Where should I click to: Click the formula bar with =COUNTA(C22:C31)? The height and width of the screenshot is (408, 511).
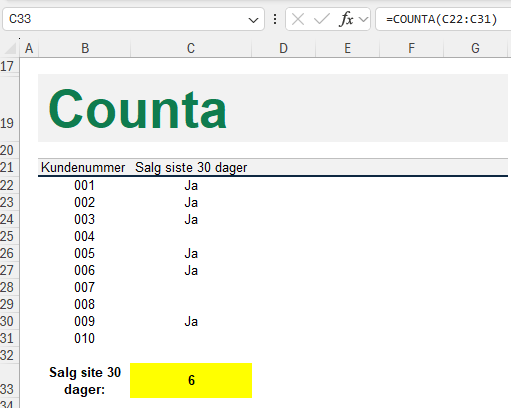pyautogui.click(x=443, y=19)
